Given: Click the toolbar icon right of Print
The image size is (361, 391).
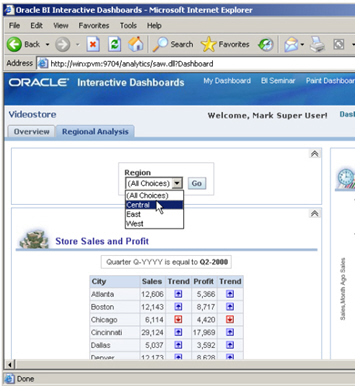Looking at the screenshot, I should coord(339,44).
